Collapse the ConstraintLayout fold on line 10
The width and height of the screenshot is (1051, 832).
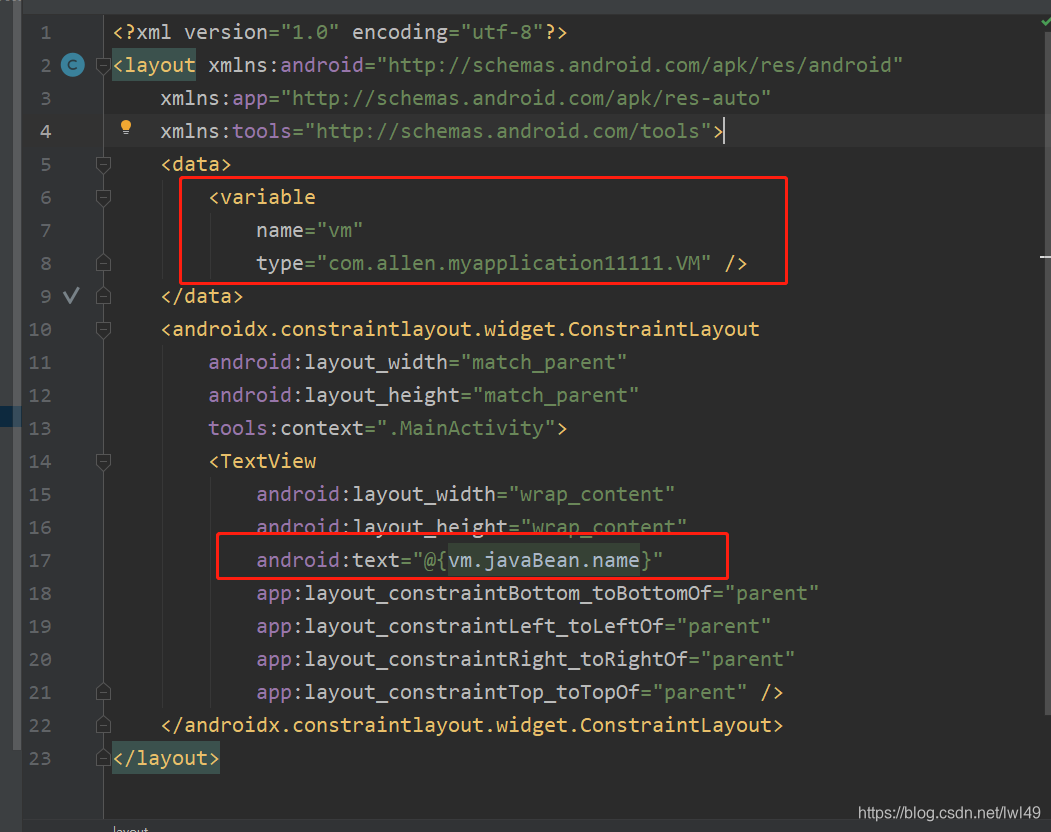point(103,329)
